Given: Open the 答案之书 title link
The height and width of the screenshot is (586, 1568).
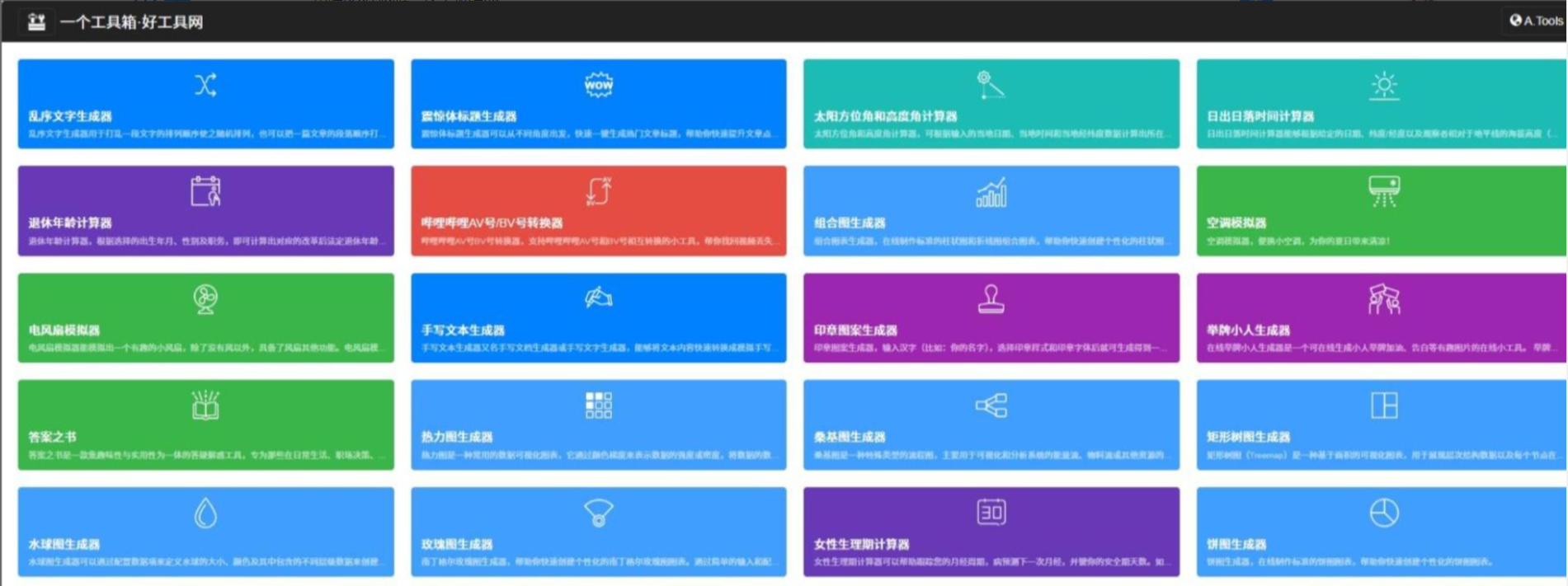Looking at the screenshot, I should pyautogui.click(x=52, y=437).
